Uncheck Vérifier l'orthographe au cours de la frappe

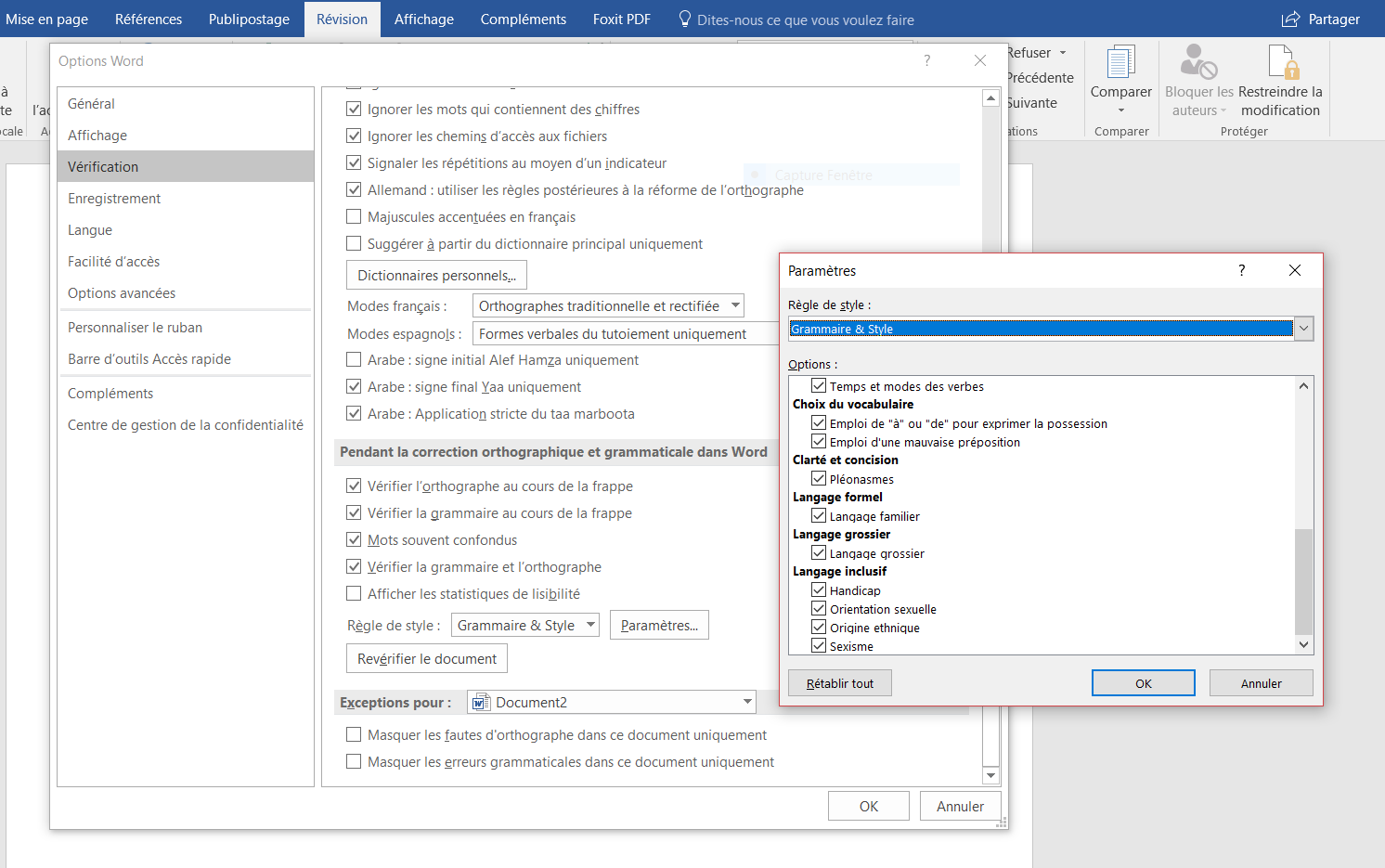point(354,486)
